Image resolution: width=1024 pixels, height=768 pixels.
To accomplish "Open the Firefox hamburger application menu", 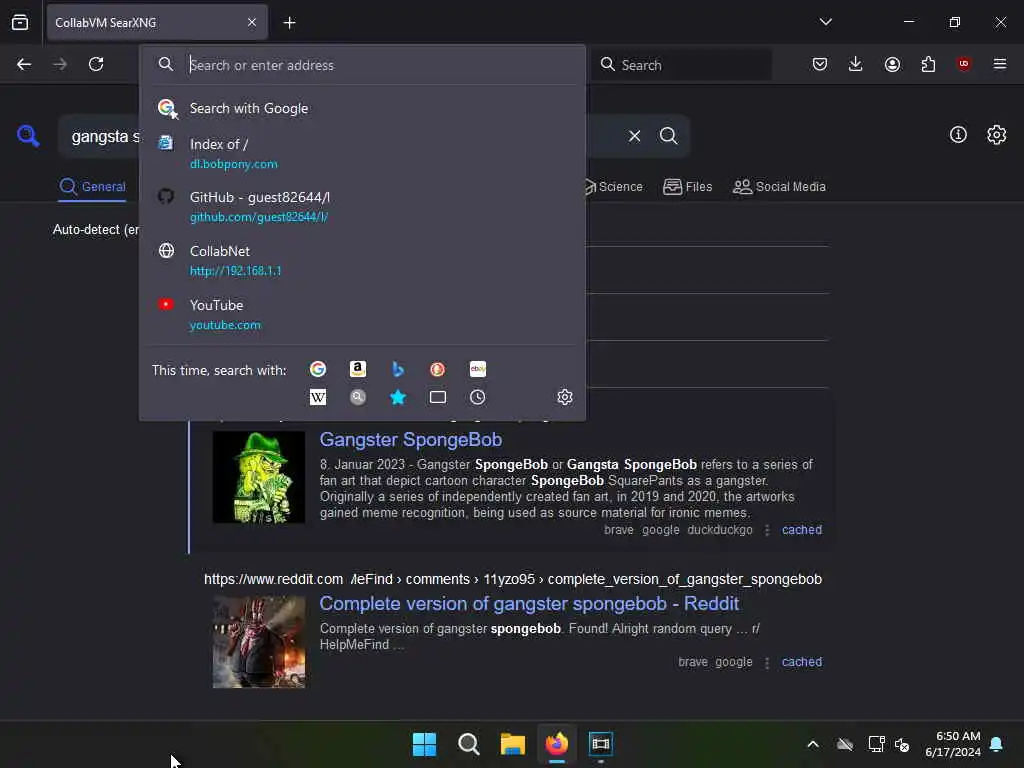I will 1000,64.
